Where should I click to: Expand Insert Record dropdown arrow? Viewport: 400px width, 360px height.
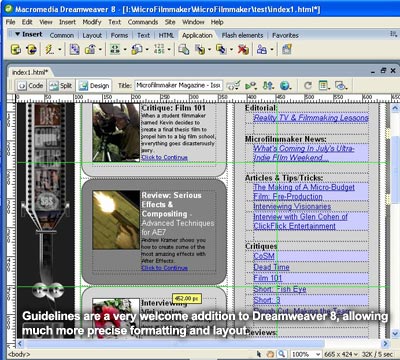pos(210,50)
